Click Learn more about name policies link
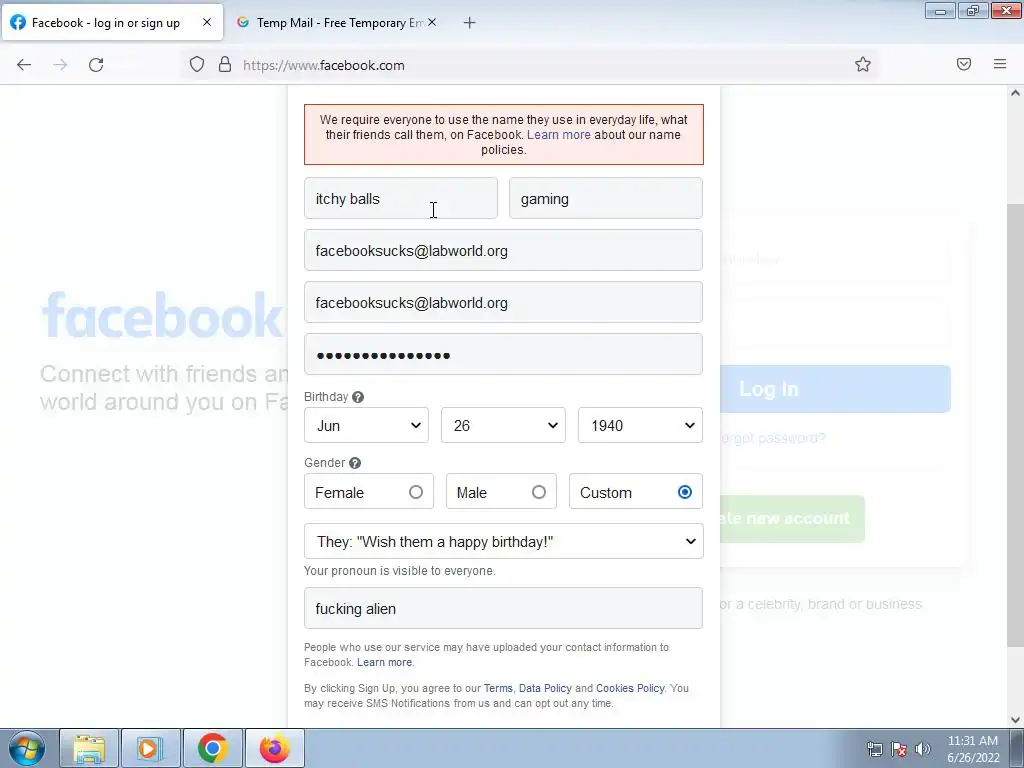Viewport: 1024px width, 768px height. pyautogui.click(x=558, y=135)
